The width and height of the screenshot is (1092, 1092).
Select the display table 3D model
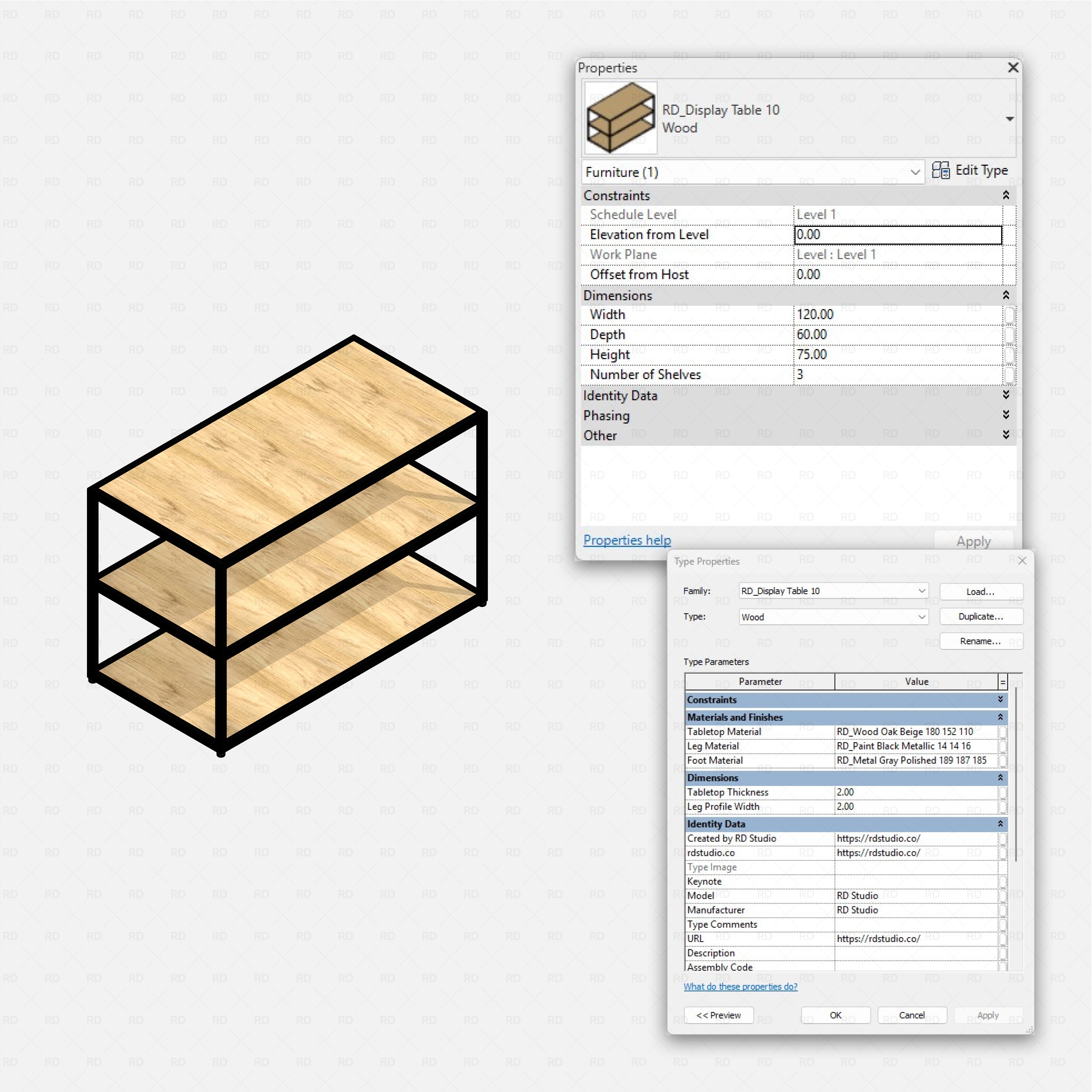pos(287,545)
